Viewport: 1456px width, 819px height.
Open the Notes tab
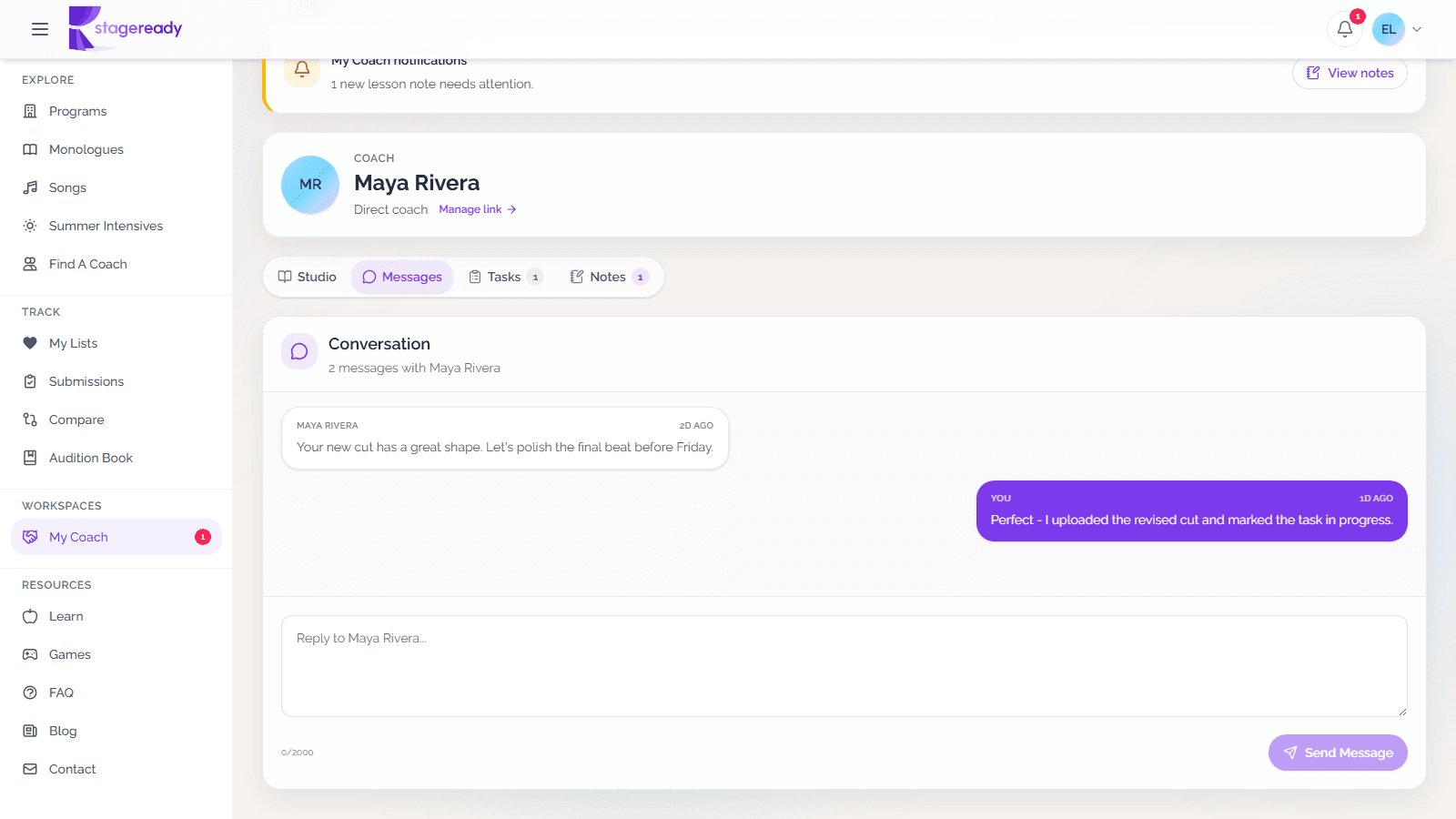(609, 277)
